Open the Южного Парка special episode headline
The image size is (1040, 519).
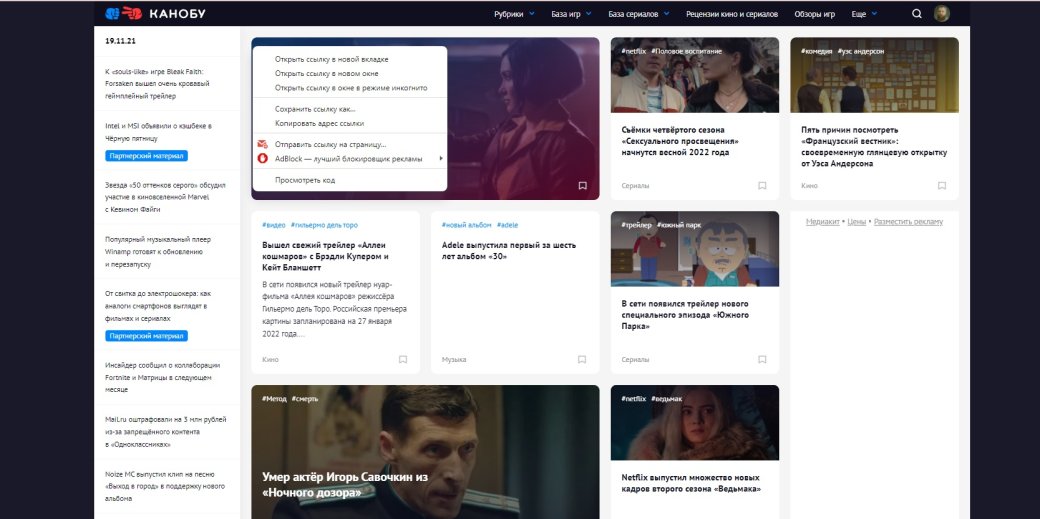[685, 315]
